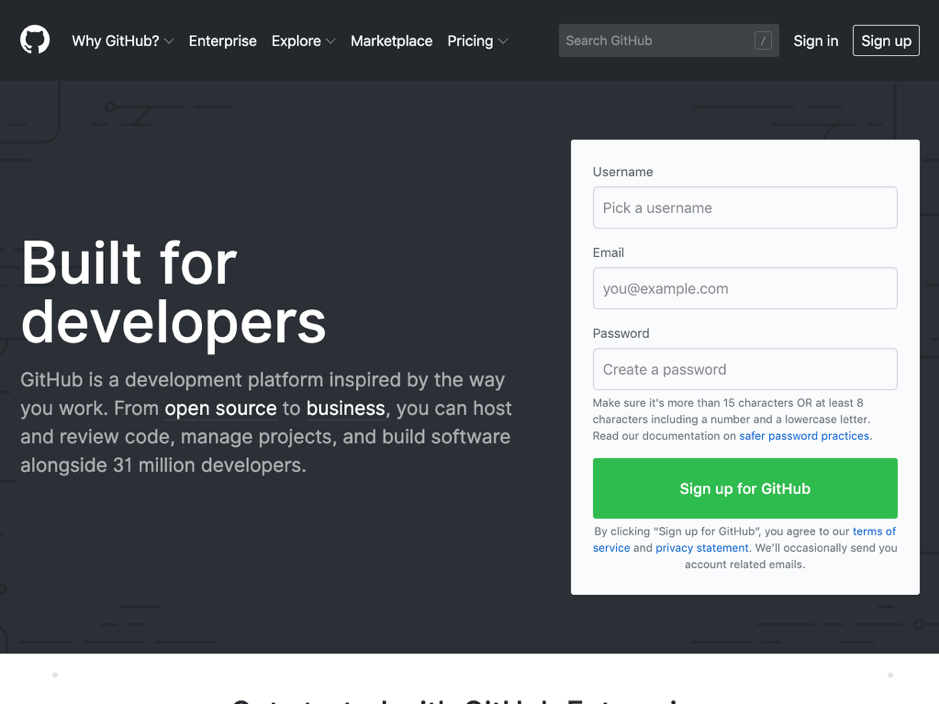The height and width of the screenshot is (704, 939).
Task: Open the safer password practices link
Action: tap(804, 435)
